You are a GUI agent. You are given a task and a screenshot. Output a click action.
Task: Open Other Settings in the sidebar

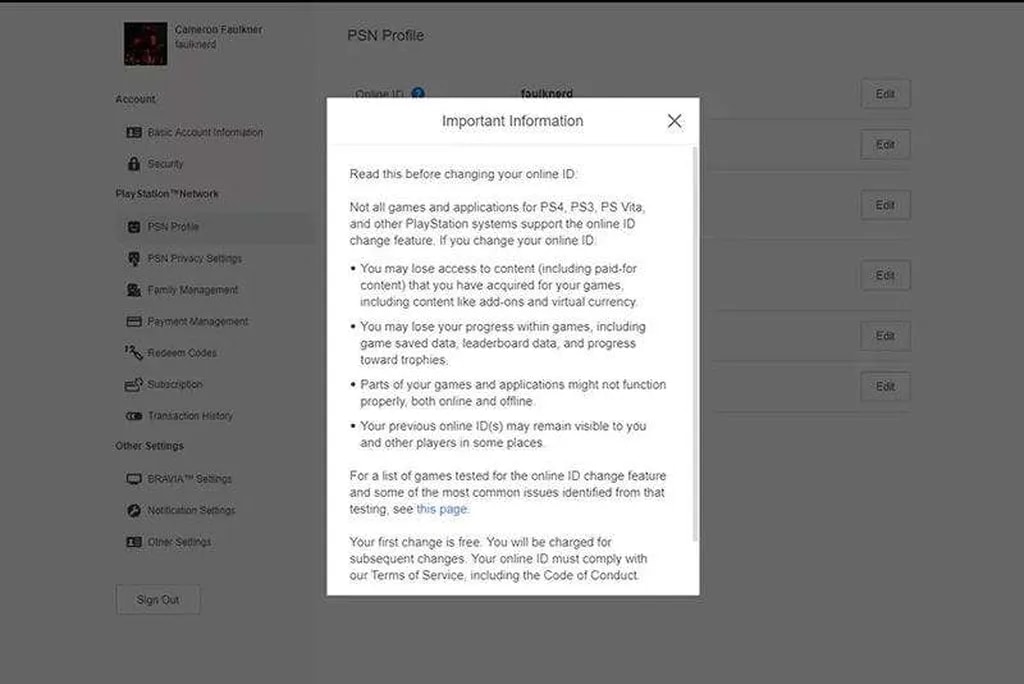[x=179, y=542]
